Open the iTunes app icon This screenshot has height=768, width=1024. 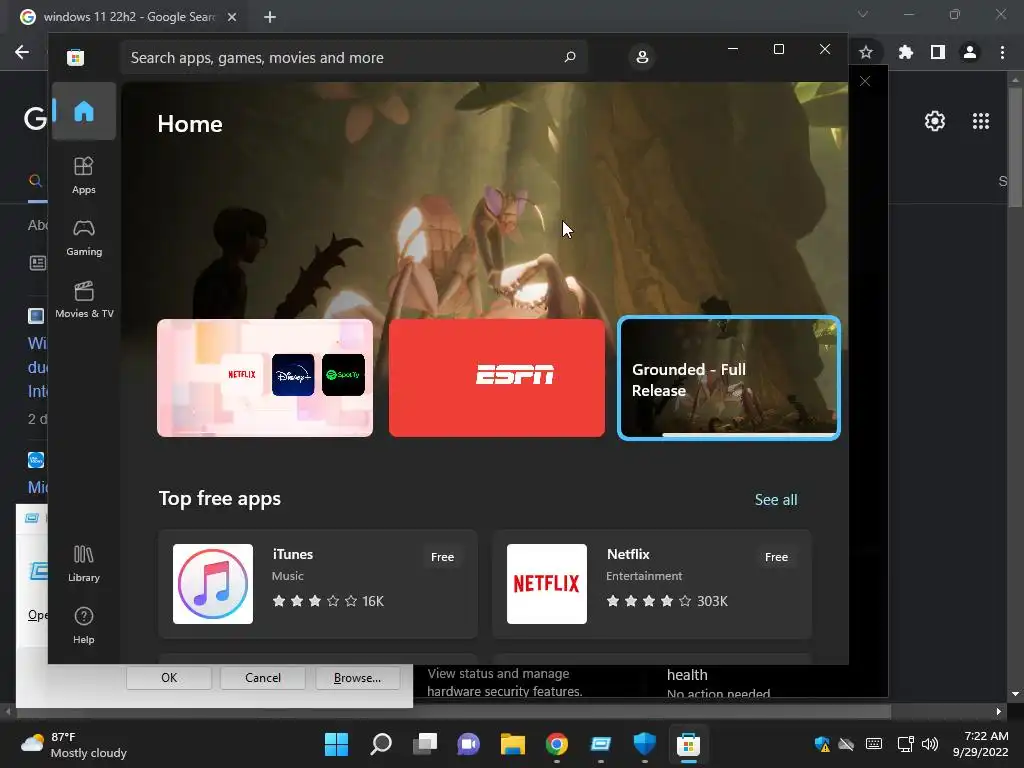point(213,584)
